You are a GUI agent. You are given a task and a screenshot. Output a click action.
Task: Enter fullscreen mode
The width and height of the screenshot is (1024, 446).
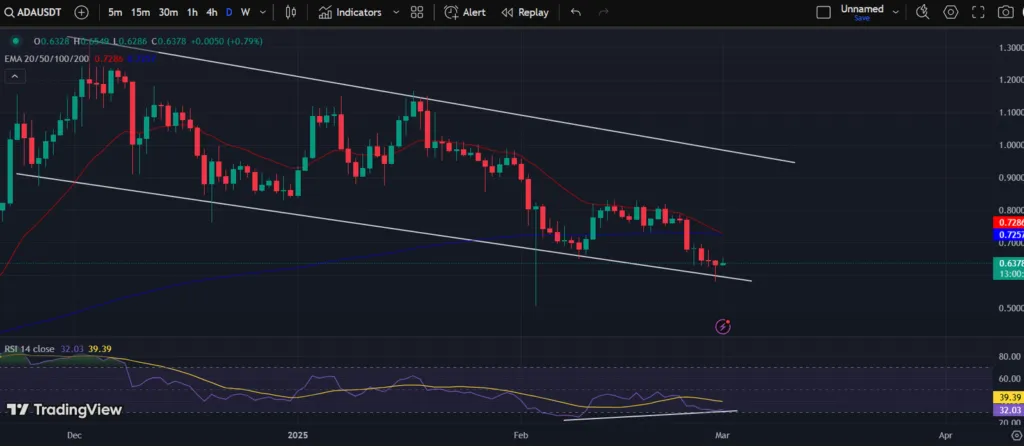(x=978, y=12)
